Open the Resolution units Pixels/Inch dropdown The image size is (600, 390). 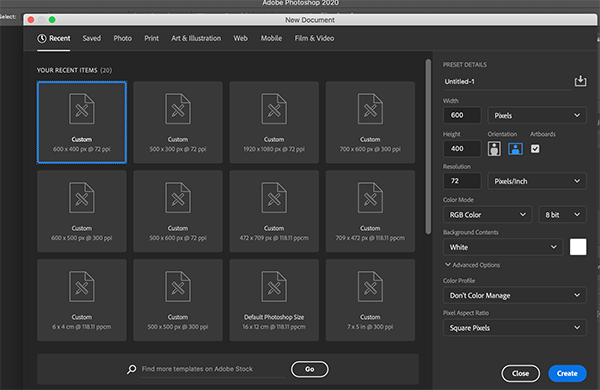(x=536, y=181)
